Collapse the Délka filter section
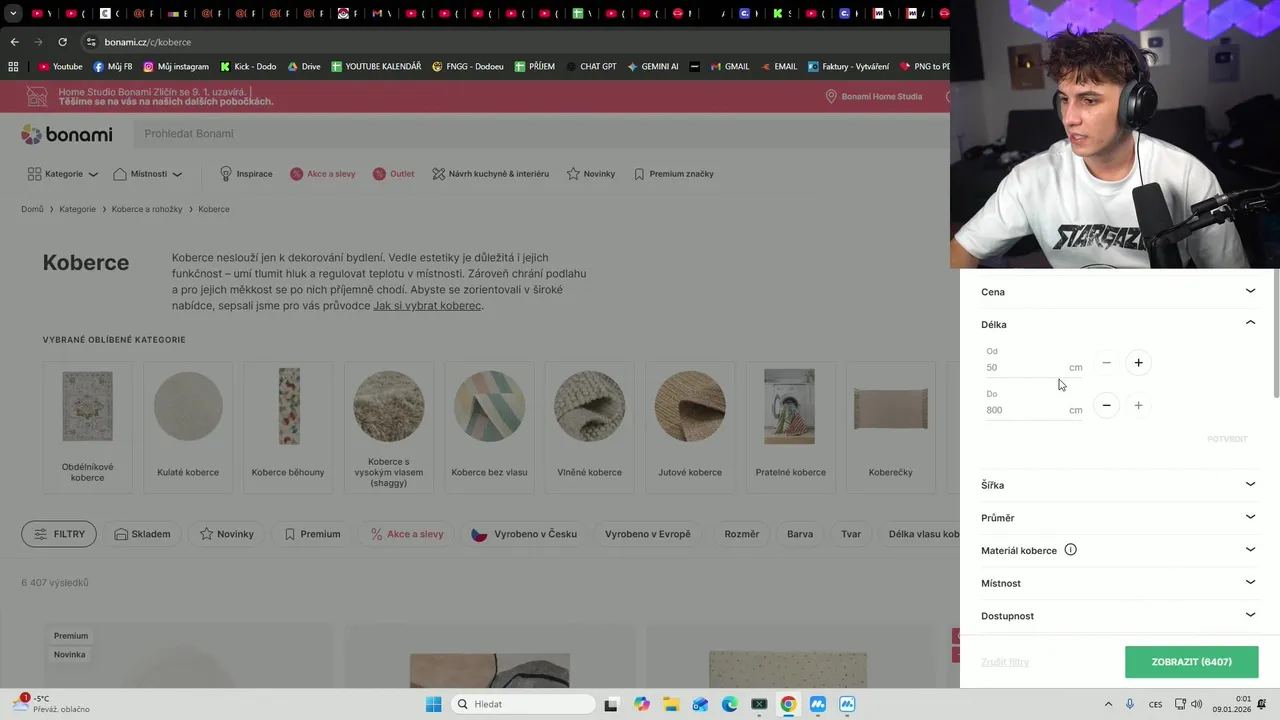Viewport: 1280px width, 720px height. 1118,324
